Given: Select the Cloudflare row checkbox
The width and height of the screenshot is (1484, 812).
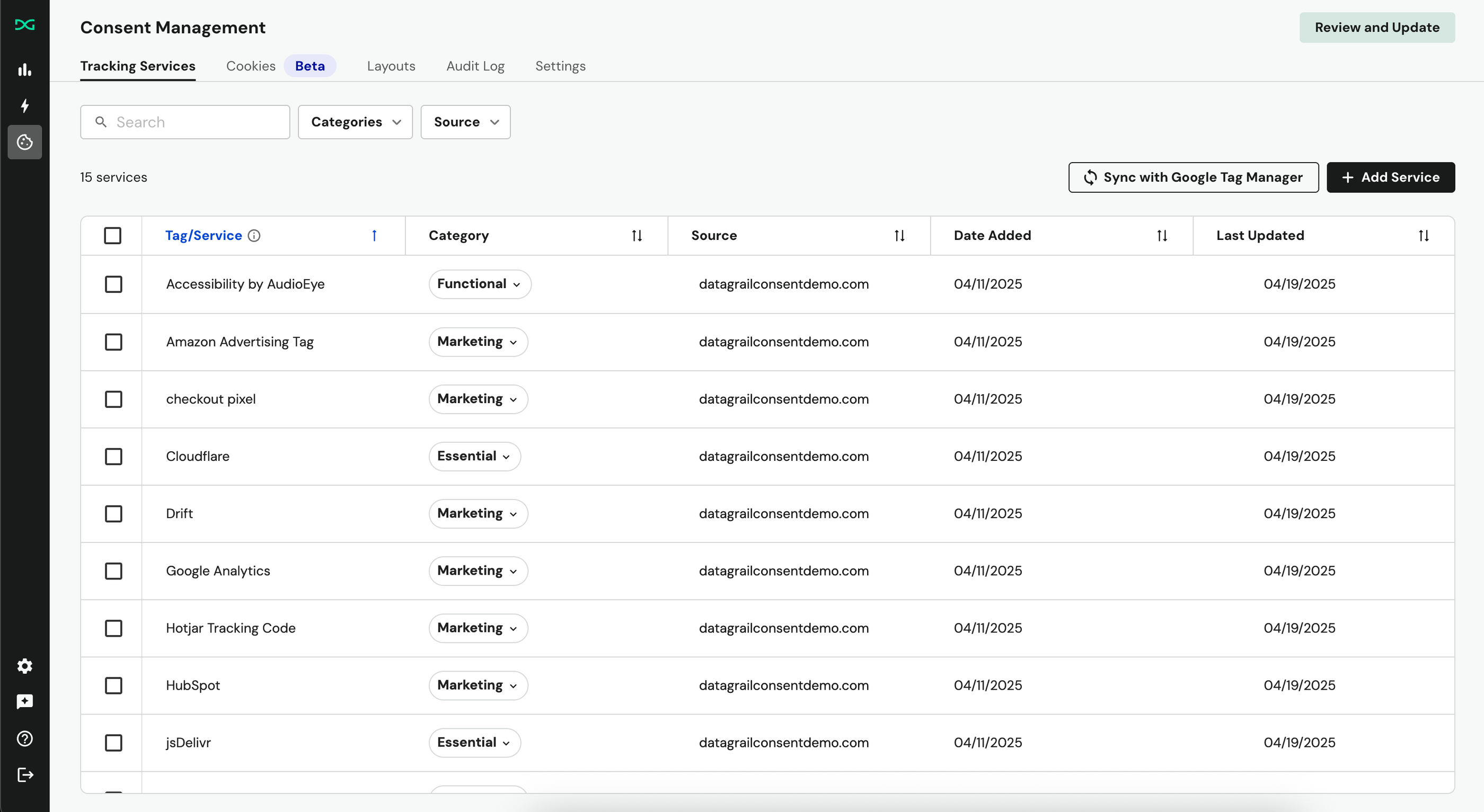Looking at the screenshot, I should (x=113, y=457).
